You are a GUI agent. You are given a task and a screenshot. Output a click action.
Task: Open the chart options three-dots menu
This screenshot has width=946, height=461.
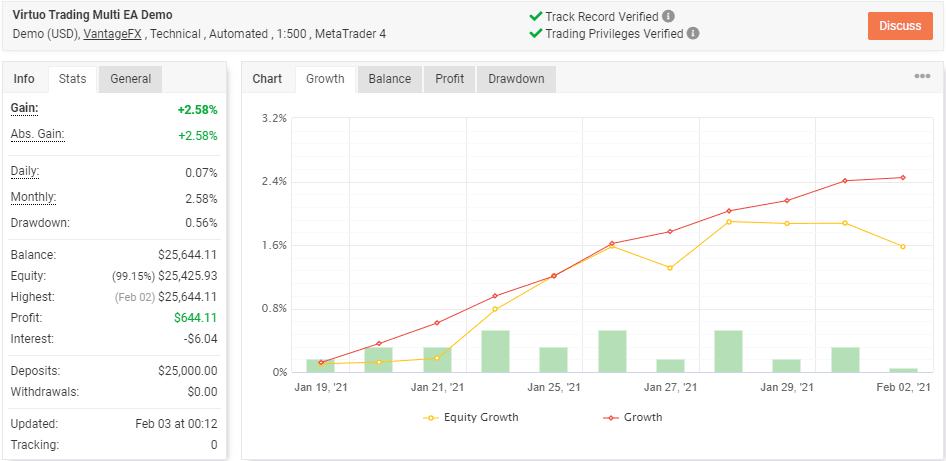tap(922, 77)
